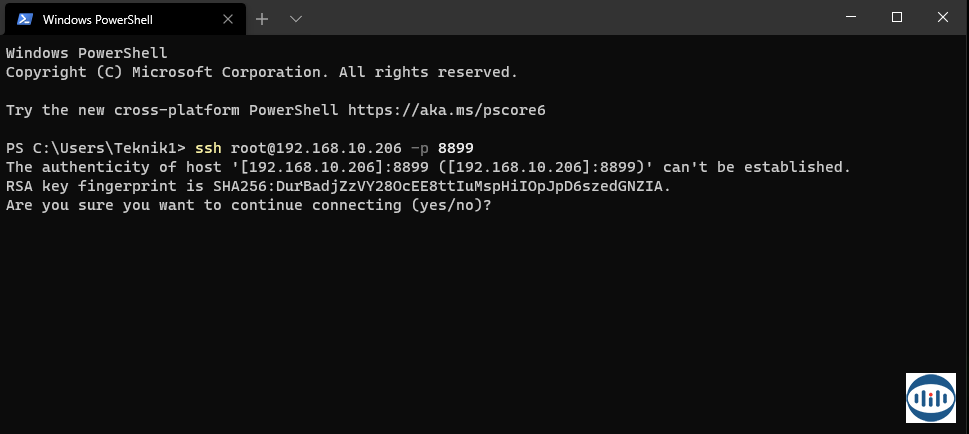969x434 pixels.
Task: Select the Windows PowerShell tab title
Action: tap(100, 18)
